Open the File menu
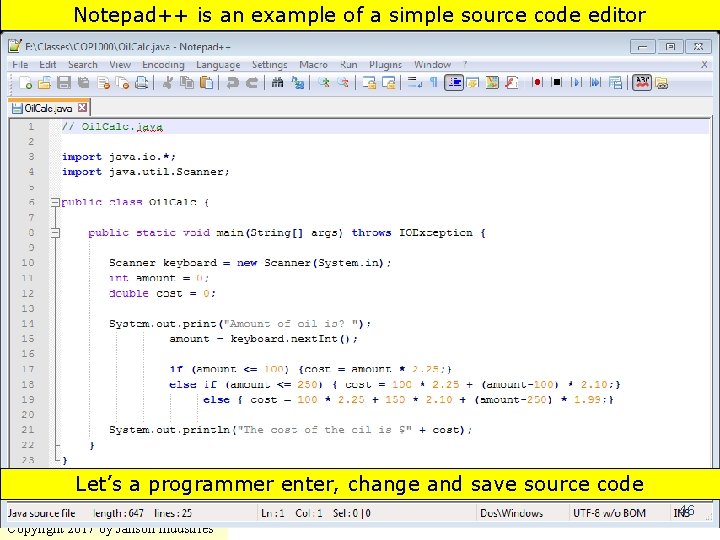 point(20,65)
